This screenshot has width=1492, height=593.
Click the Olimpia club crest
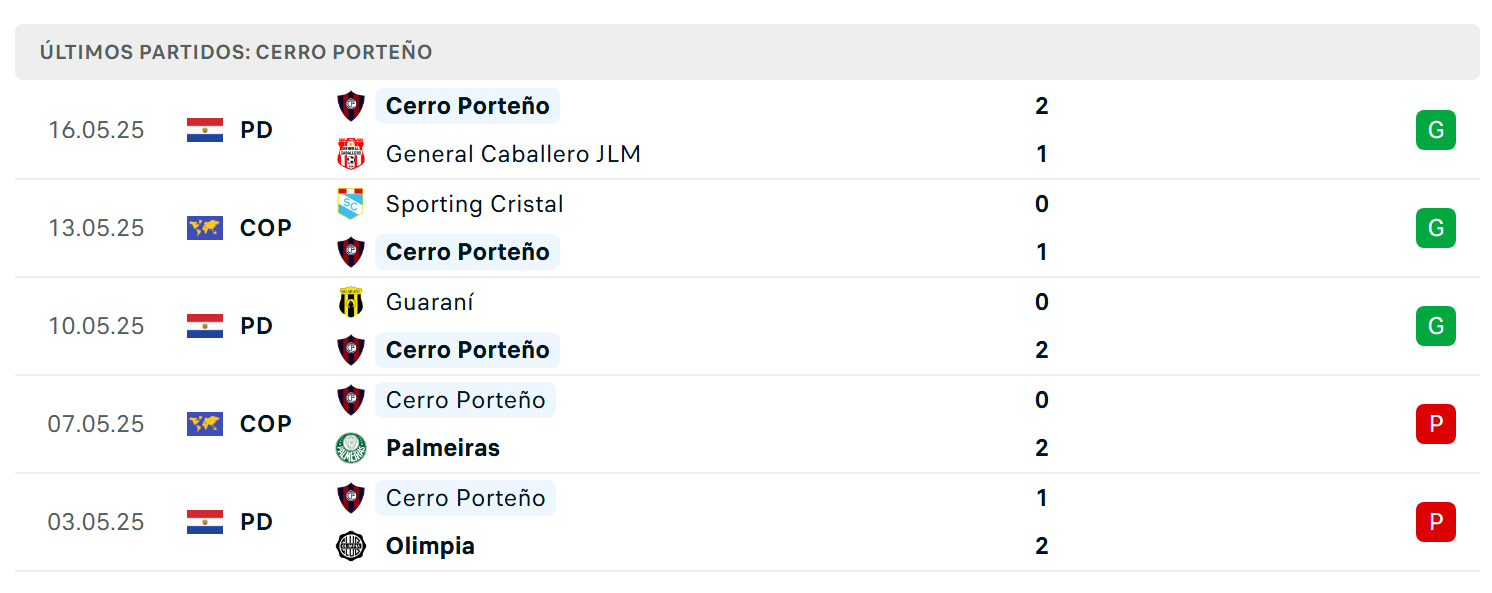(351, 546)
